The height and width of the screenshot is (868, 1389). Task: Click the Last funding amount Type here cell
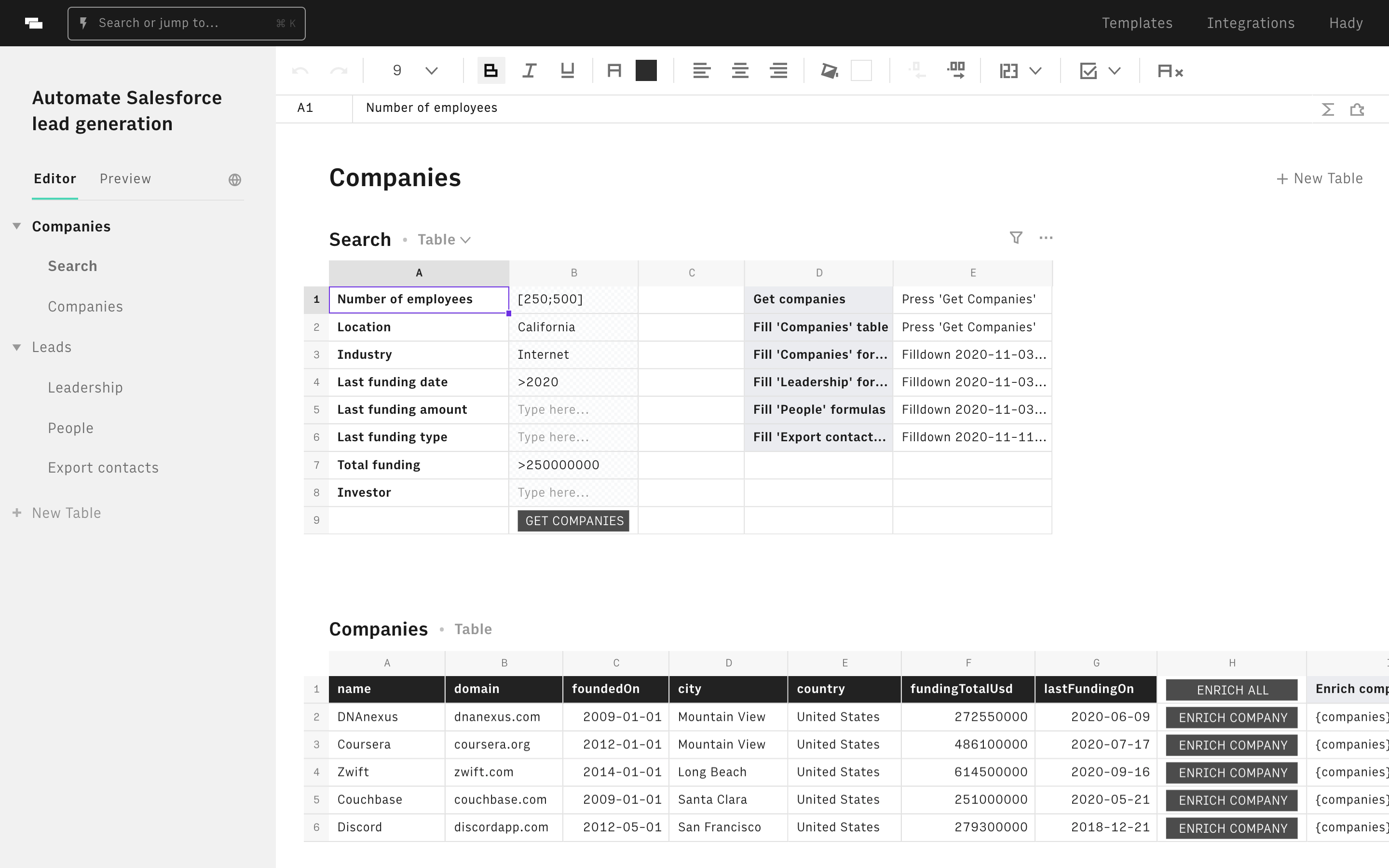pos(573,410)
